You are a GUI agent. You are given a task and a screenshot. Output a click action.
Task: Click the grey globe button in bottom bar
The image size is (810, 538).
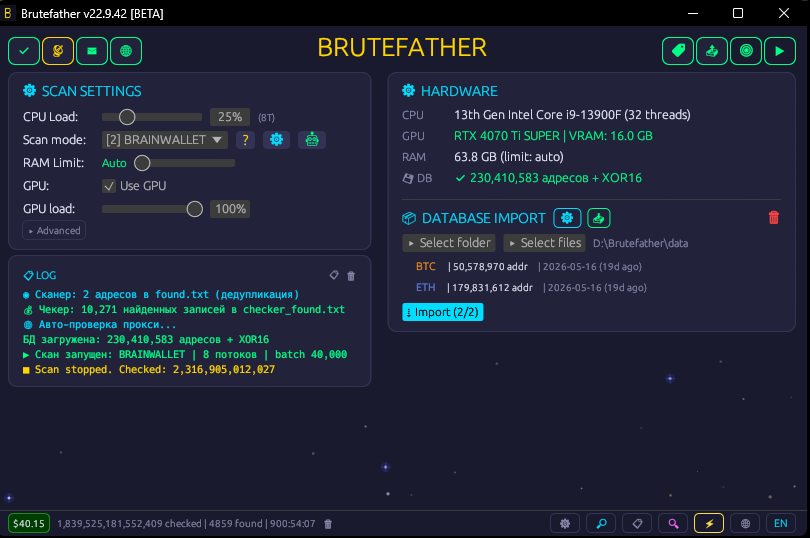coord(745,524)
